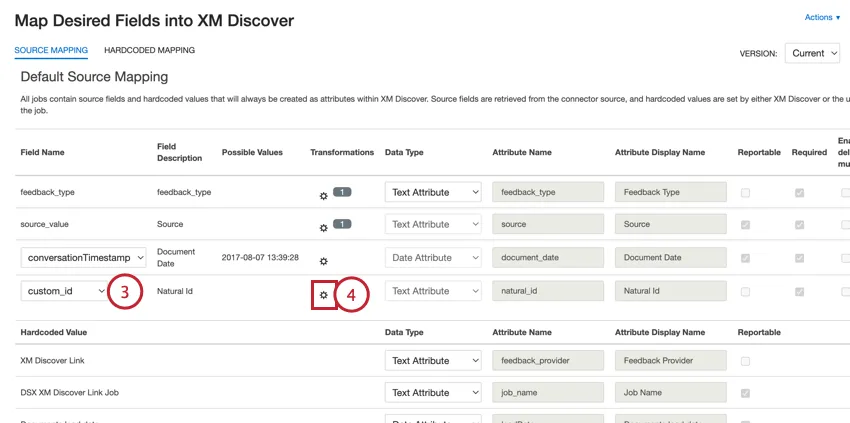Click the natural_id attribute name field
Image resolution: width=850 pixels, height=423 pixels.
pos(548,291)
